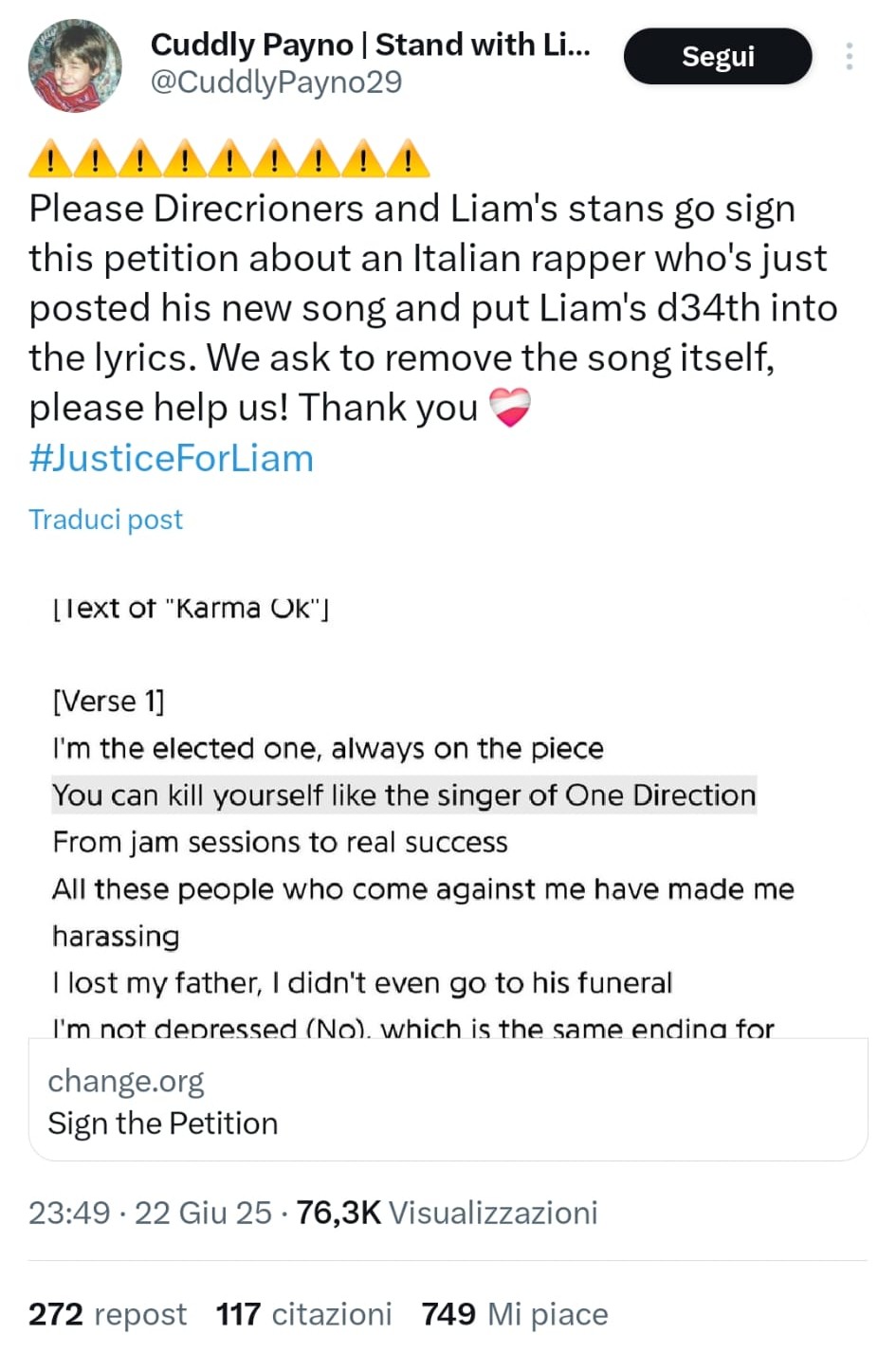
Task: Open the @CuddlyPayno29 handle
Action: pyautogui.click(x=276, y=82)
